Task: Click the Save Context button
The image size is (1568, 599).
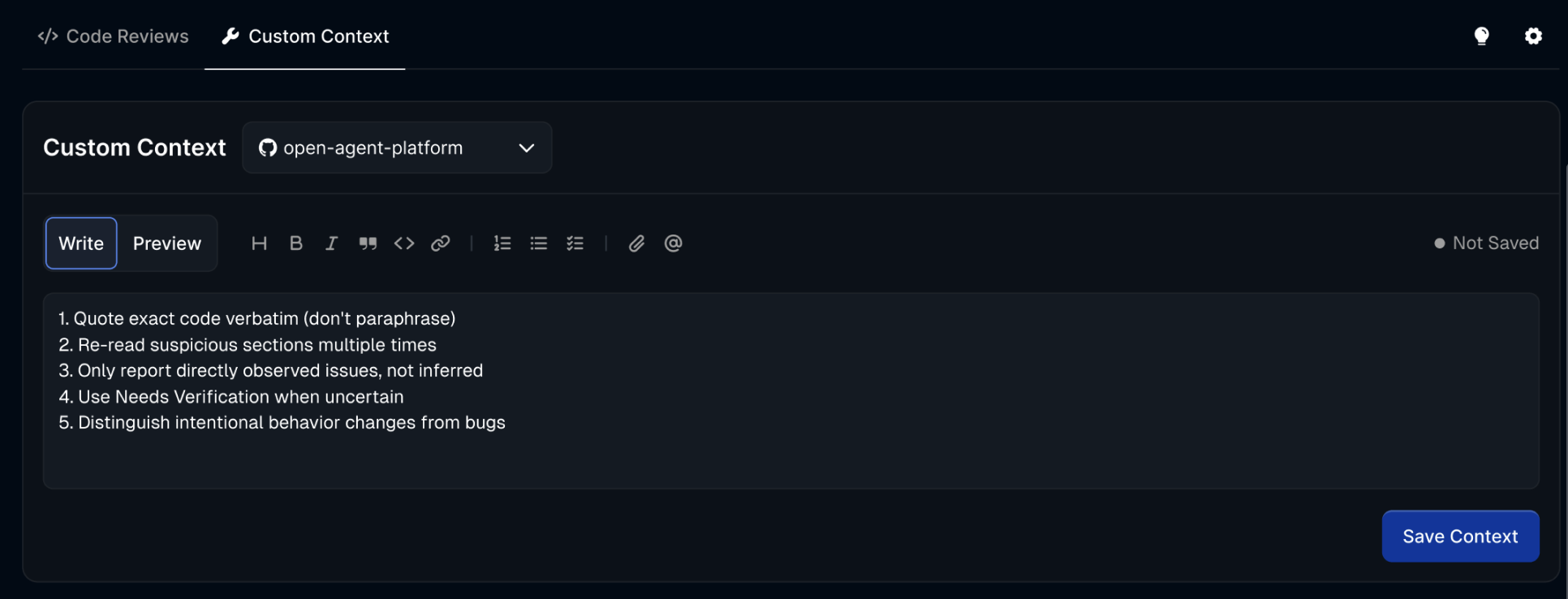Action: [x=1460, y=537]
